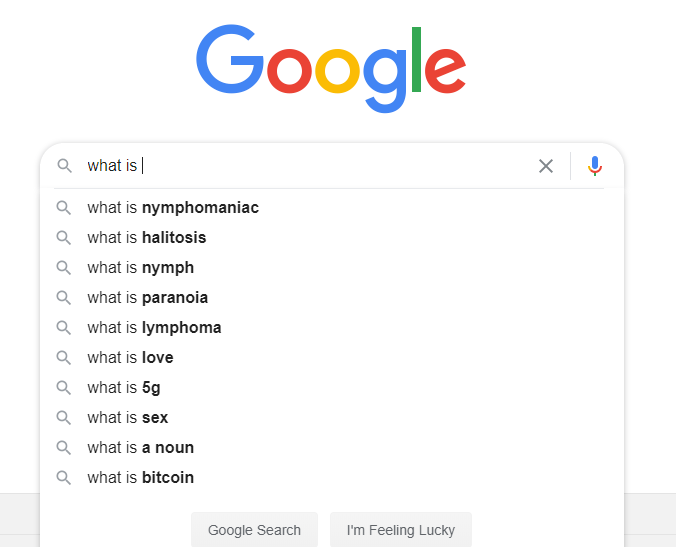Select 'what is bitcoin' from suggestions
This screenshot has width=676, height=547.
tap(141, 478)
